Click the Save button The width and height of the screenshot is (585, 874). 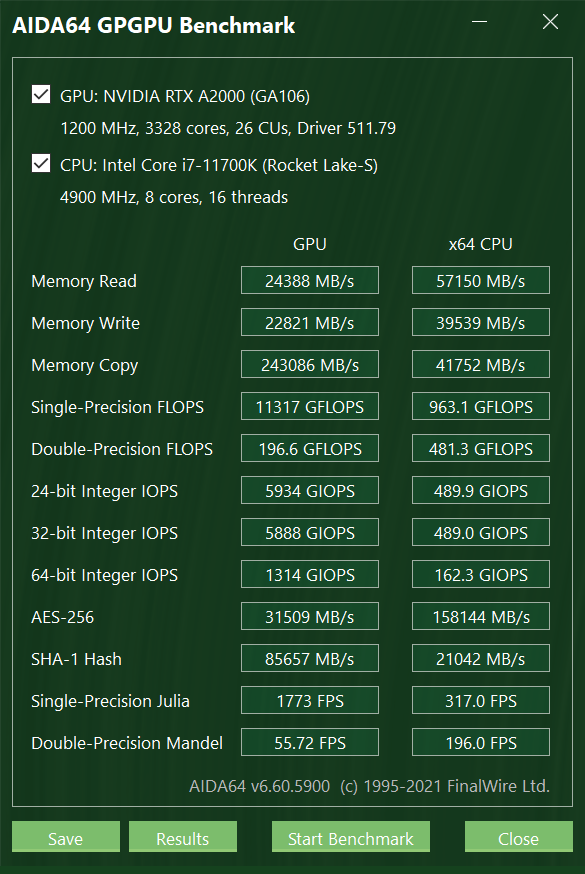tap(65, 838)
